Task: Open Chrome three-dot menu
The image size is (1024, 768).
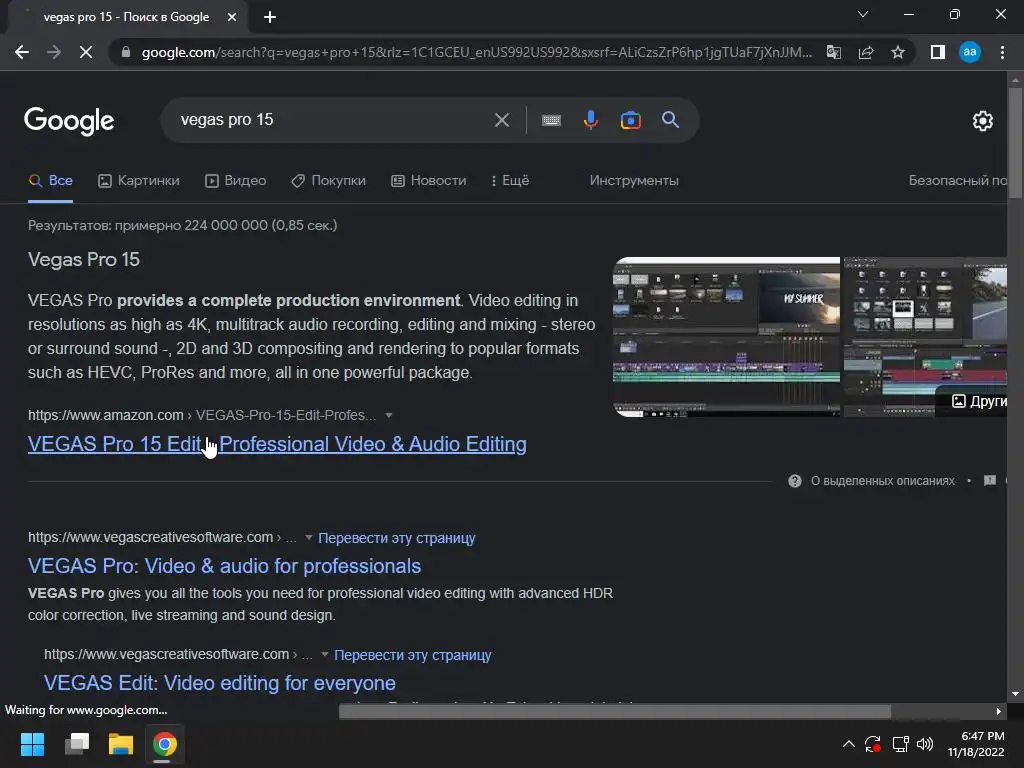Action: (1002, 52)
